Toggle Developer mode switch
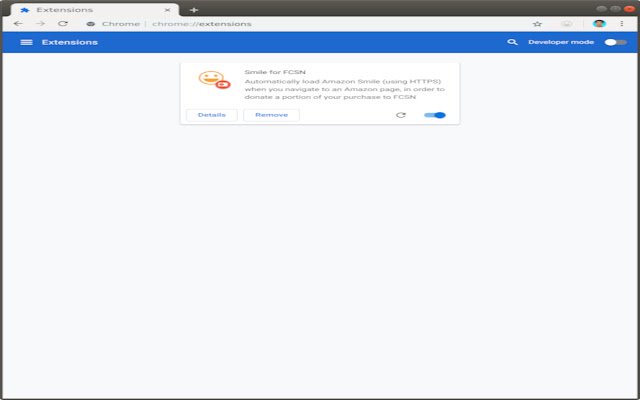Screen dimensions: 640x400 616,42
